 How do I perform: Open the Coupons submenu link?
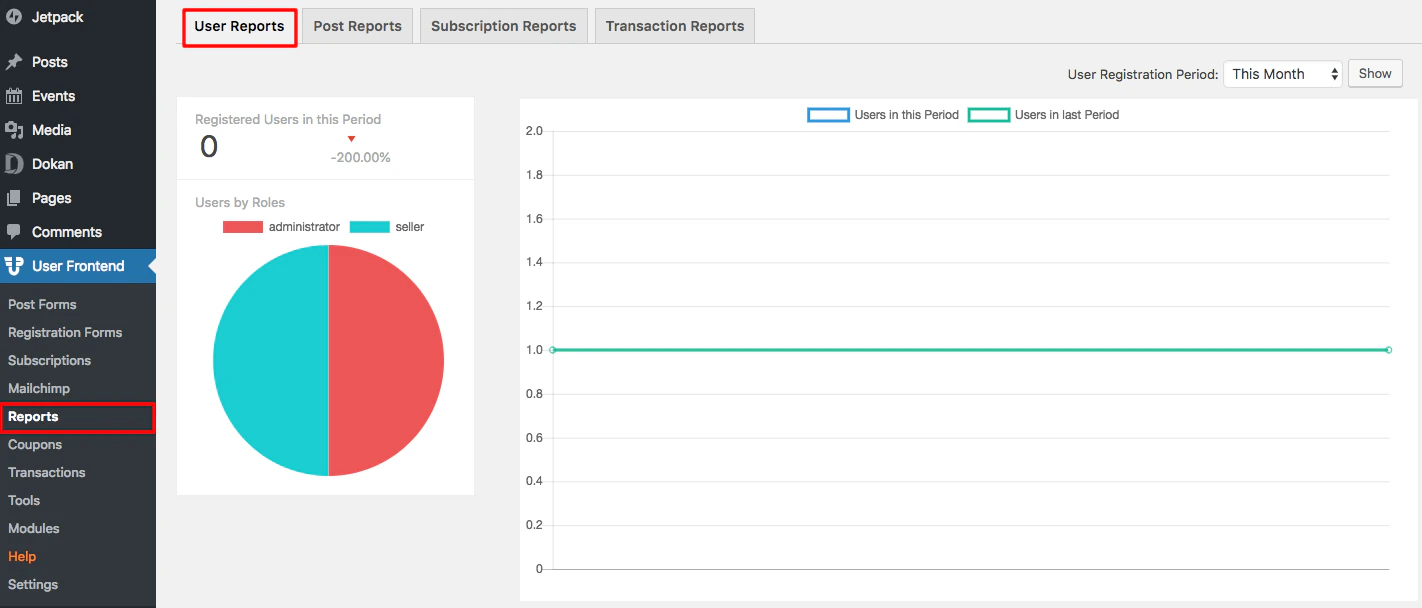click(35, 444)
